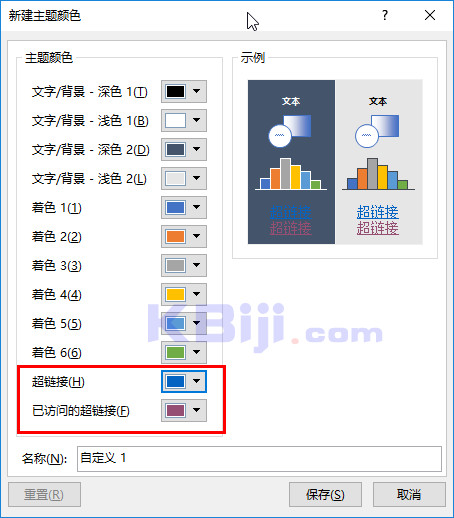Click the blue 着色 1 color swatch
Image resolution: width=454 pixels, height=518 pixels.
[x=175, y=207]
